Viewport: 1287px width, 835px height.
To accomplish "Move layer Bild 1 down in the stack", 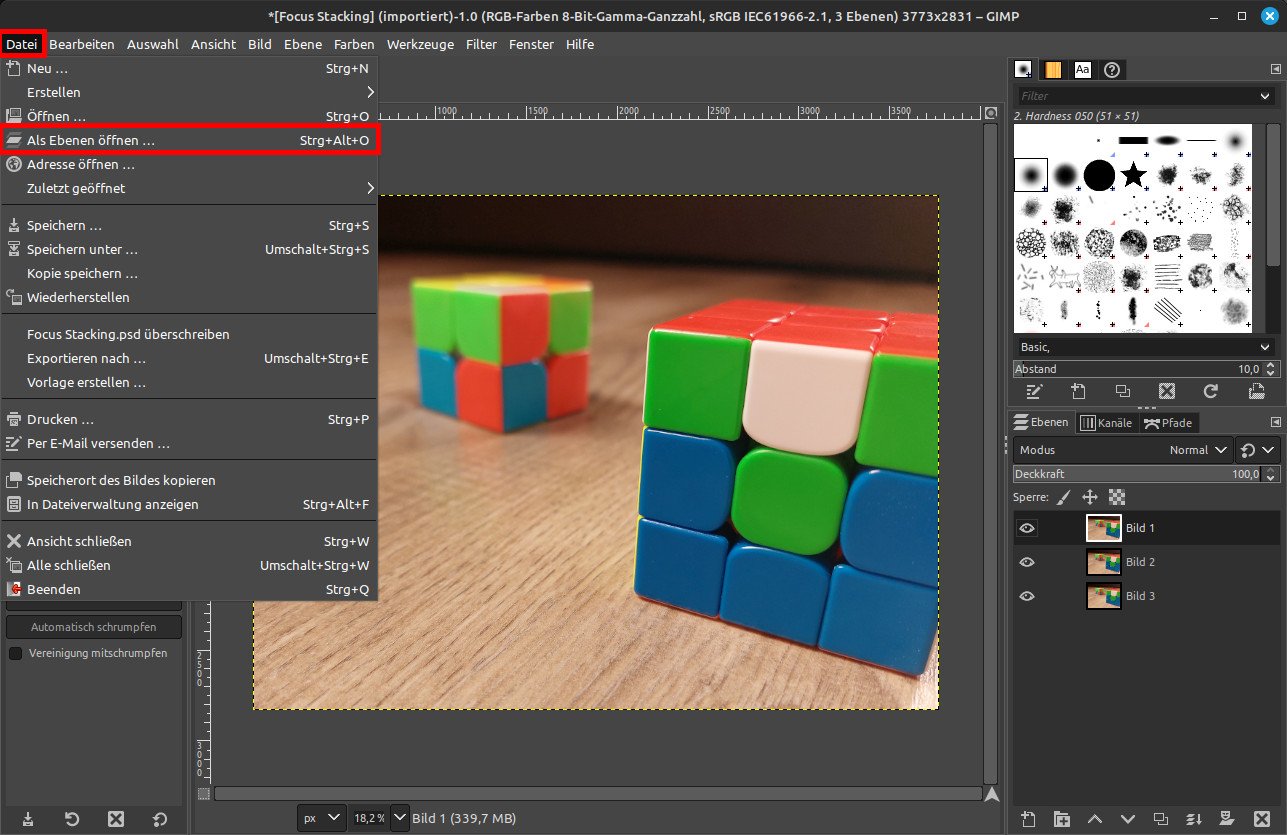I will (x=1128, y=818).
